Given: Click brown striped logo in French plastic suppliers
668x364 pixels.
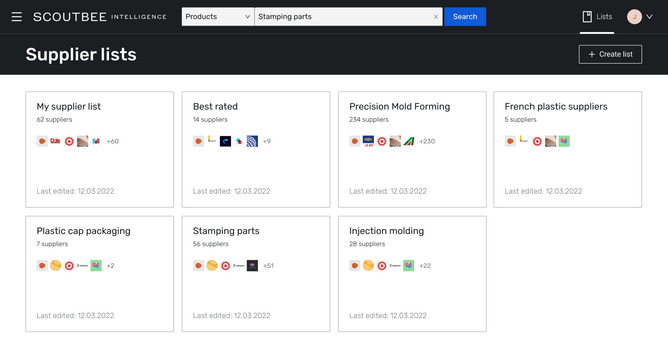Looking at the screenshot, I should click(x=550, y=141).
